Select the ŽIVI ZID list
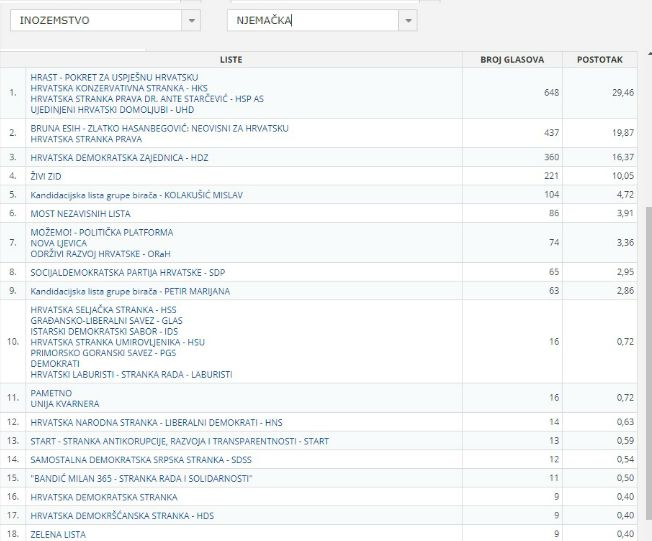The height and width of the screenshot is (541, 652). (x=46, y=176)
